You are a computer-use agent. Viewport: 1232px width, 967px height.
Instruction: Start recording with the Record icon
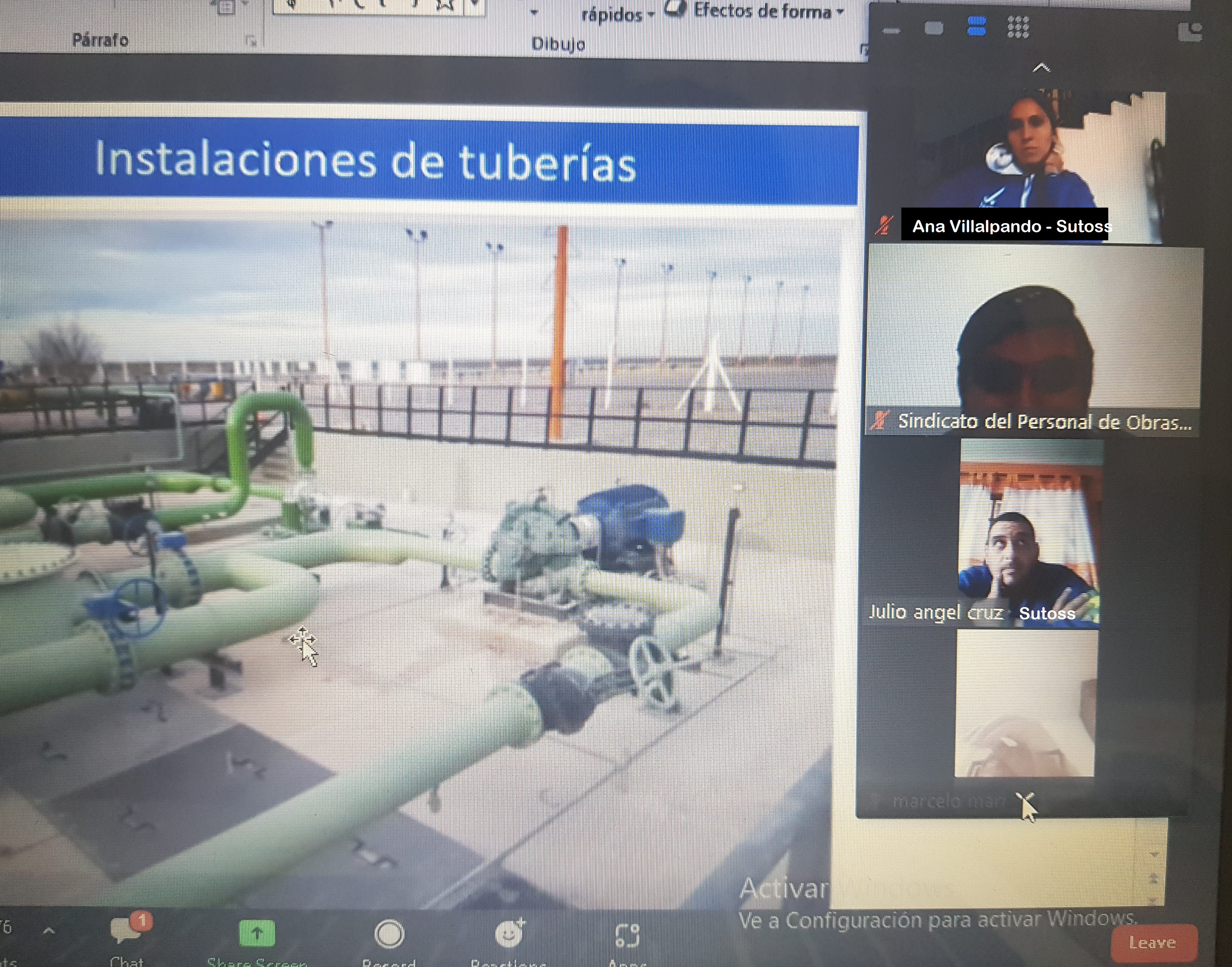tap(389, 934)
